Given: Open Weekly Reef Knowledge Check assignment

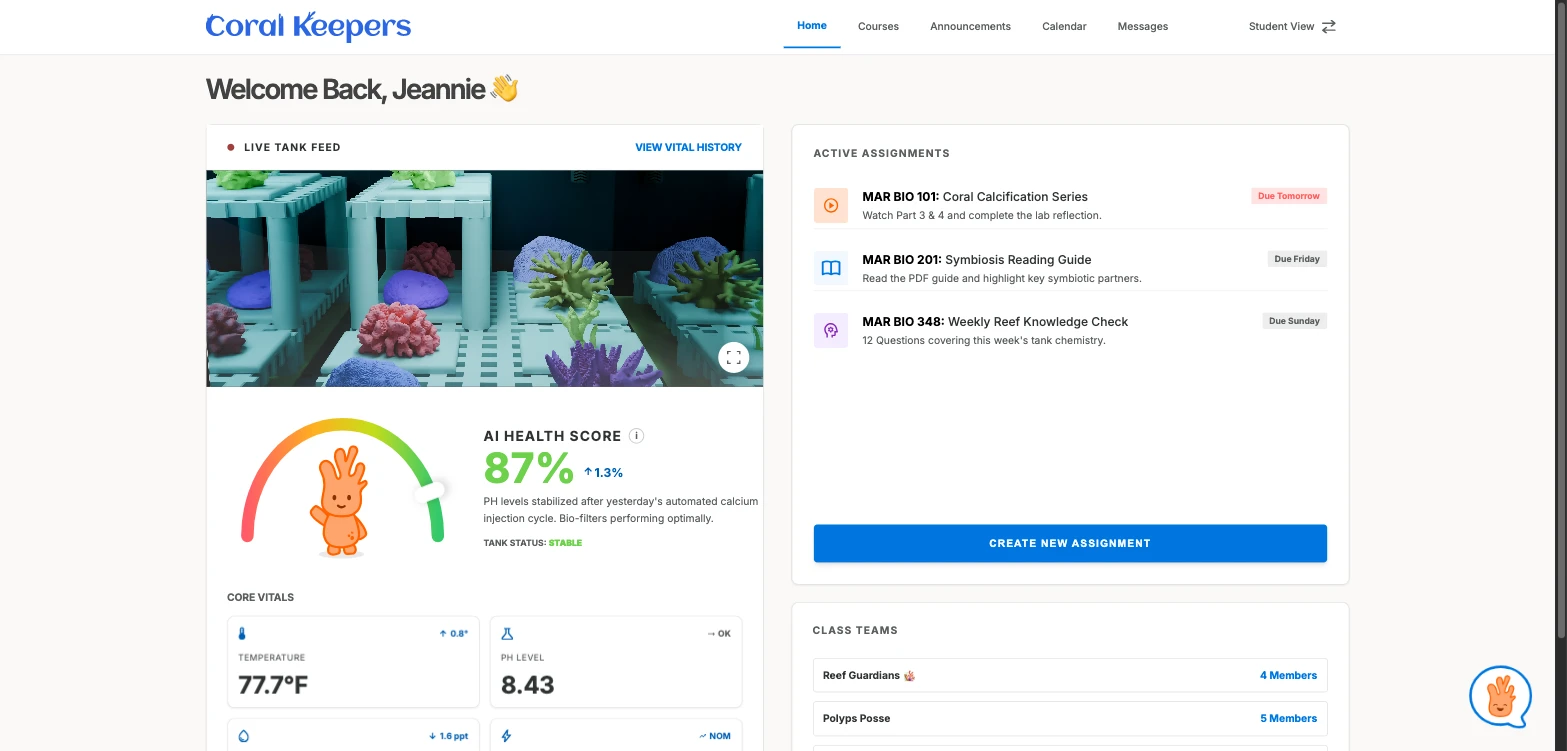Looking at the screenshot, I should (1070, 331).
